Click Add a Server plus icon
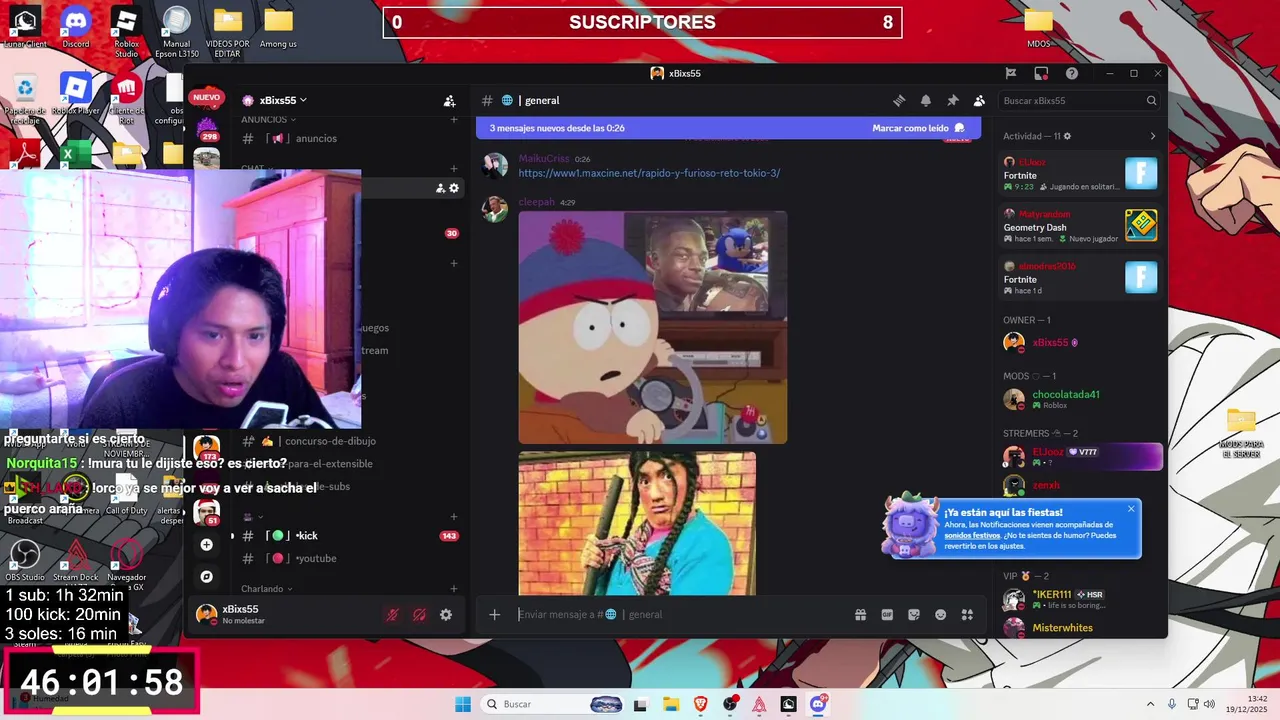Image resolution: width=1280 pixels, height=720 pixels. [206, 544]
